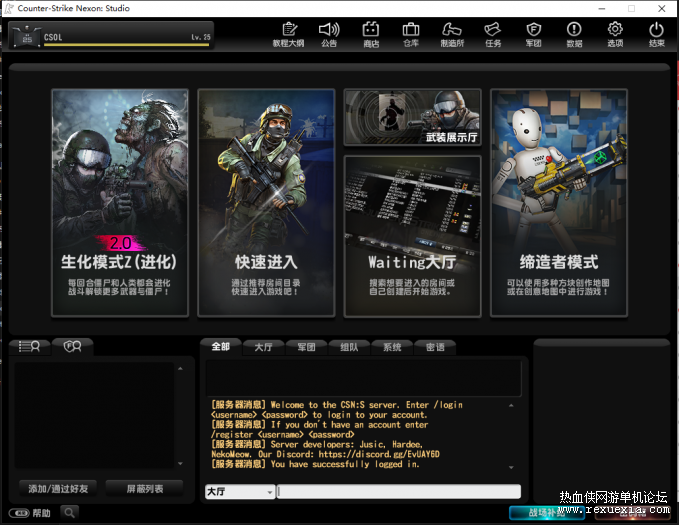The width and height of the screenshot is (679, 525).
Task: Close the Counter-Strike Nexon: Studio window
Action: click(x=662, y=8)
